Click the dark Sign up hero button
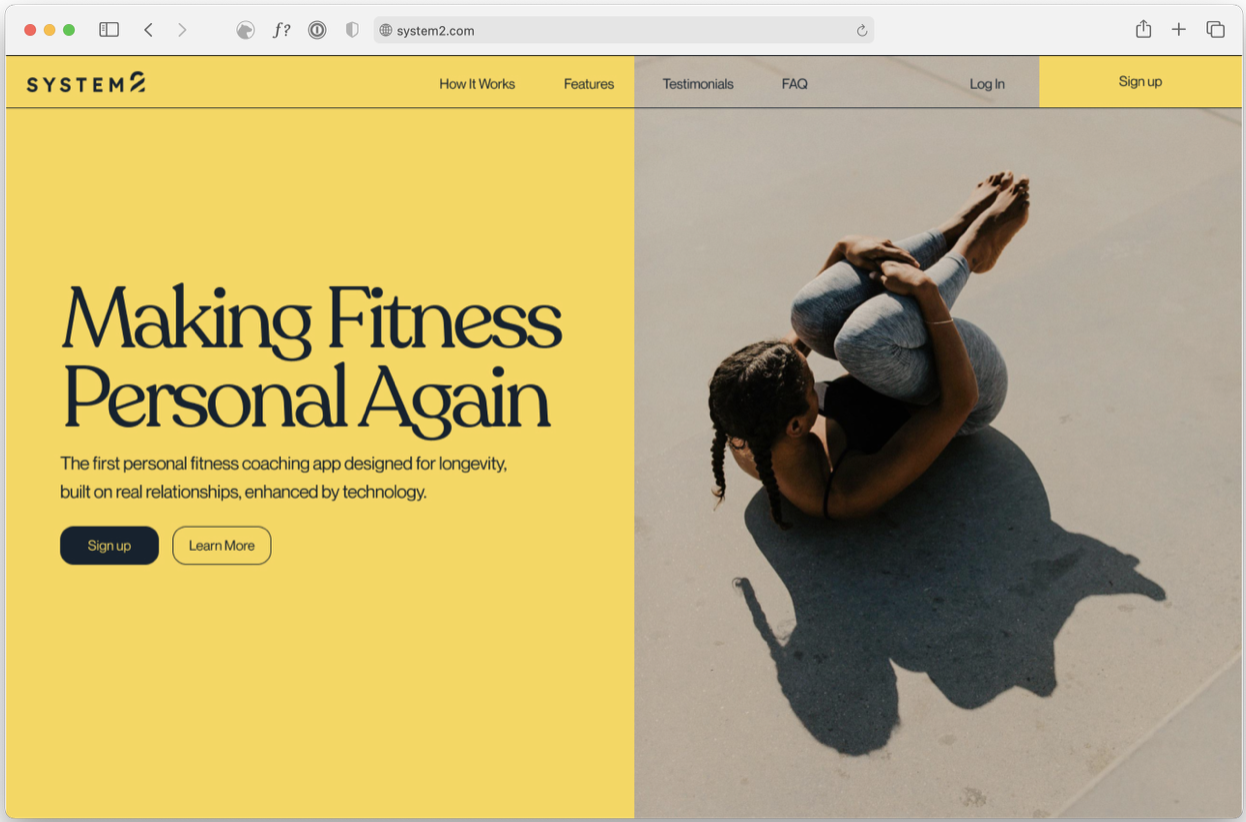1246x822 pixels. click(x=109, y=545)
